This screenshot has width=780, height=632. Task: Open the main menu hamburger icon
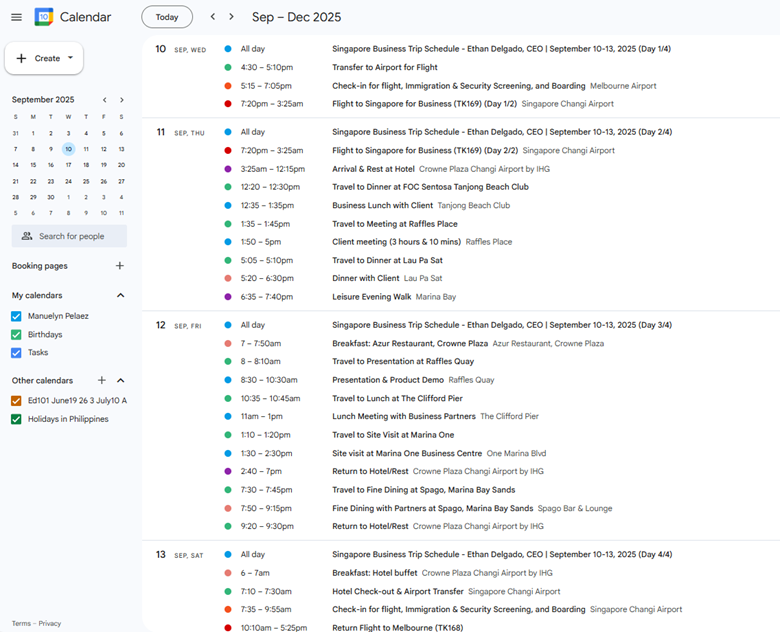[16, 17]
